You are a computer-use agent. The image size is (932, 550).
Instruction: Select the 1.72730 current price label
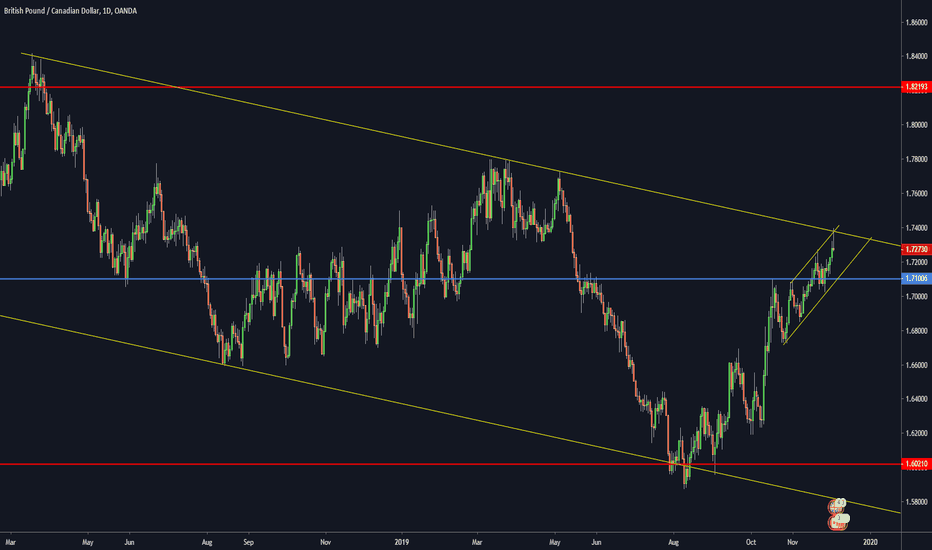tap(914, 249)
